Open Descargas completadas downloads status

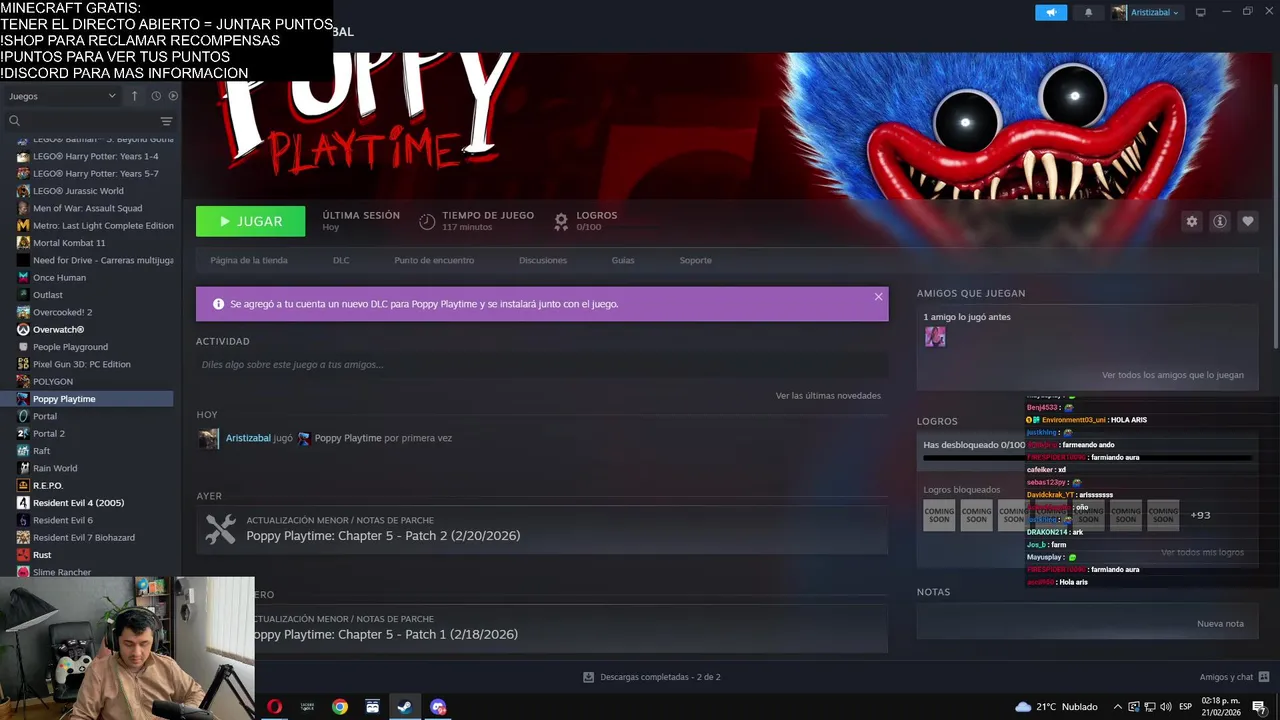coord(651,677)
